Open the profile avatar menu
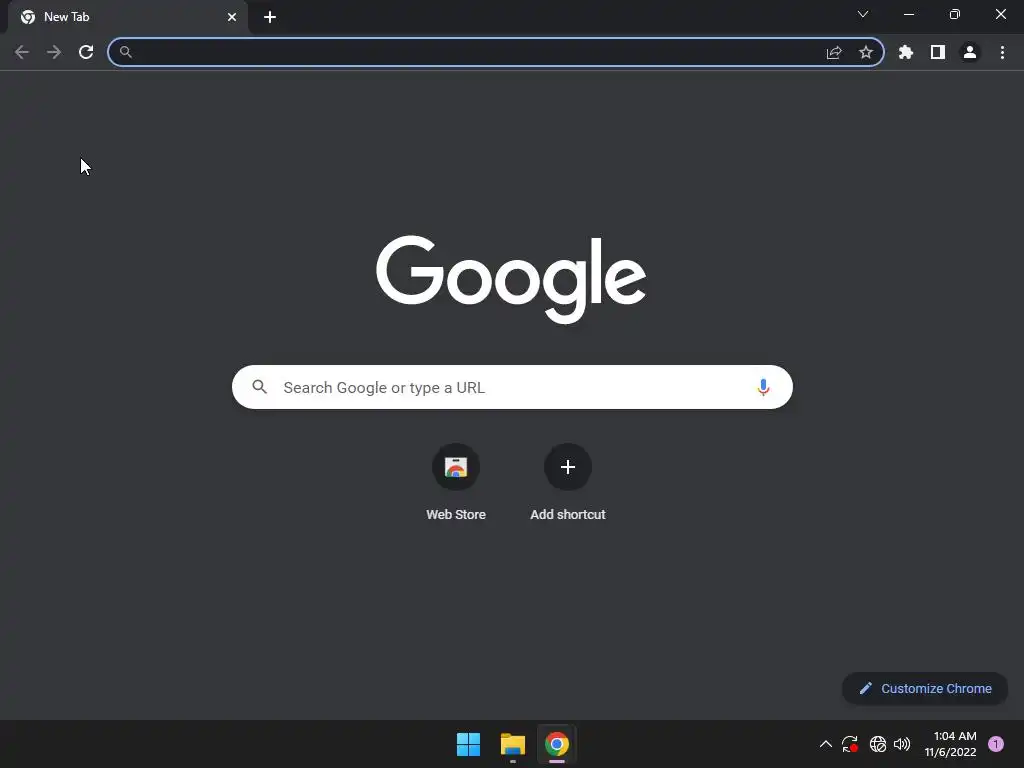The width and height of the screenshot is (1024, 768). pyautogui.click(x=970, y=52)
